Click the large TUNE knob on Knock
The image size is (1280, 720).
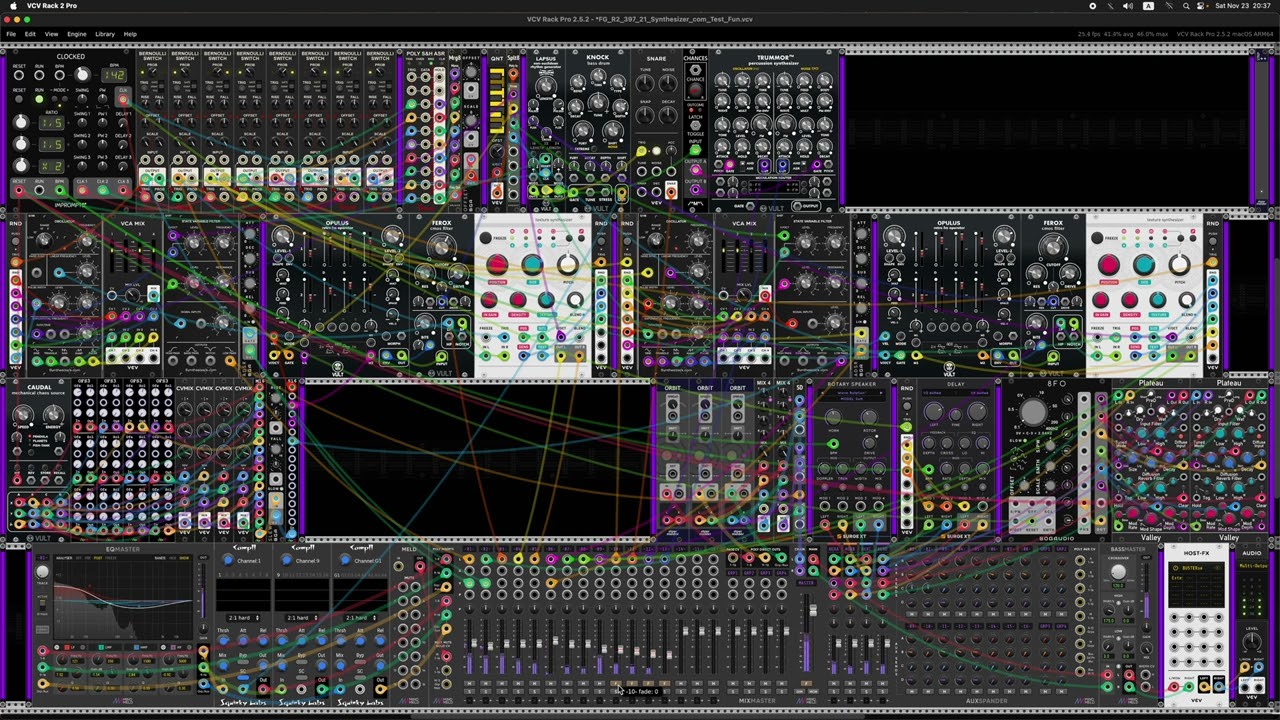coord(598,102)
